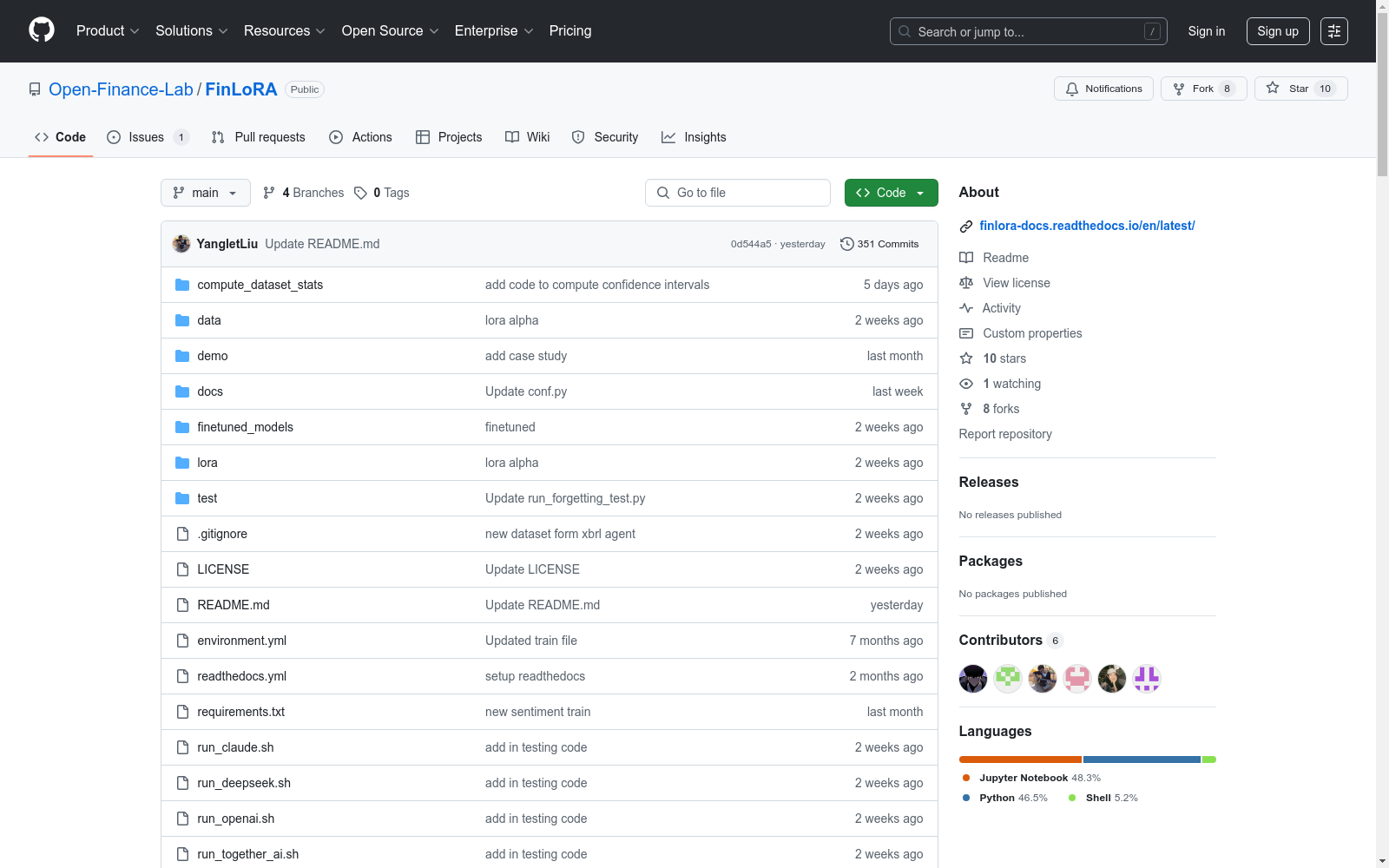Switch to the Projects tab
1389x868 pixels.
449,137
